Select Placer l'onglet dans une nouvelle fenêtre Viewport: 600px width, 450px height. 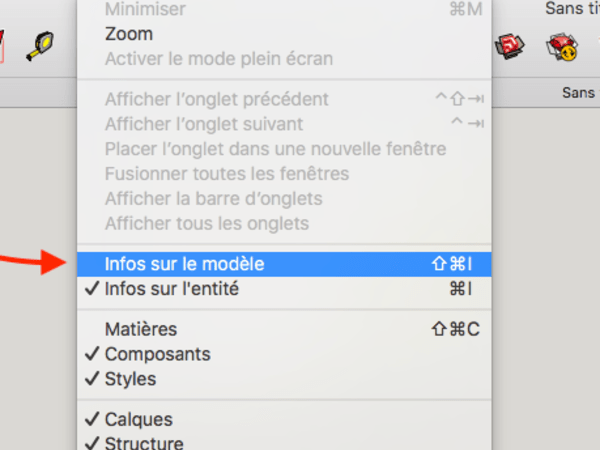coord(275,149)
